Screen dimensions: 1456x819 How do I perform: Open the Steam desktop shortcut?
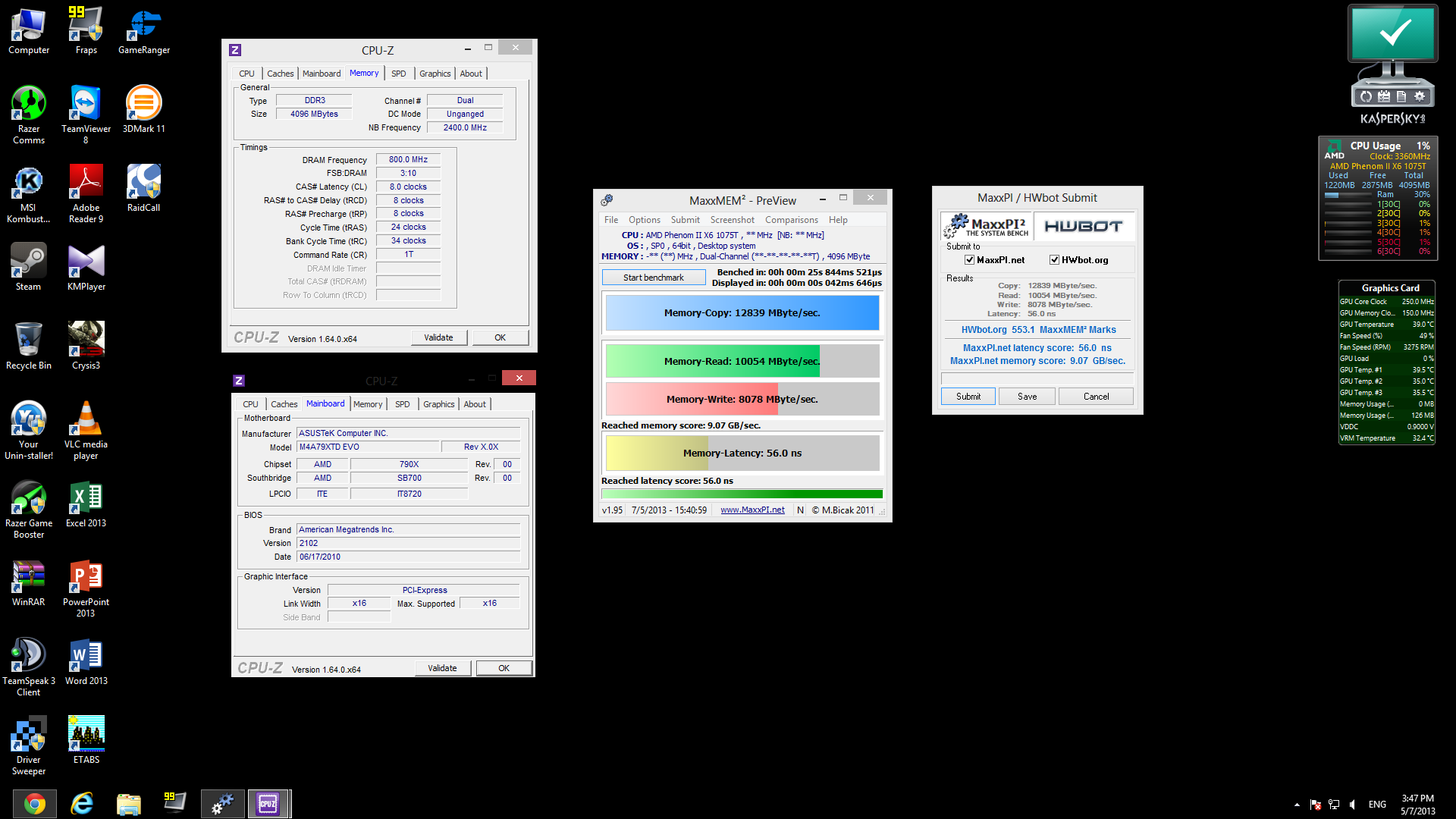29,267
